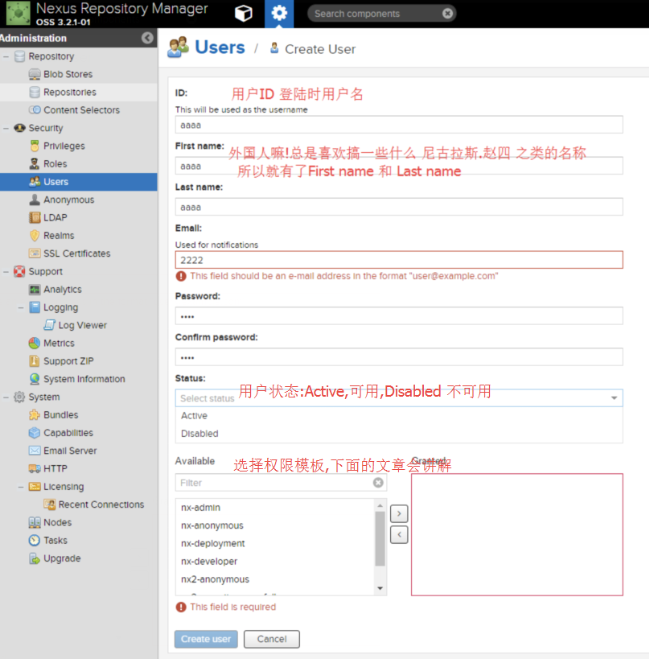
Task: Collapse the Licensing tree node
Action: point(21,487)
